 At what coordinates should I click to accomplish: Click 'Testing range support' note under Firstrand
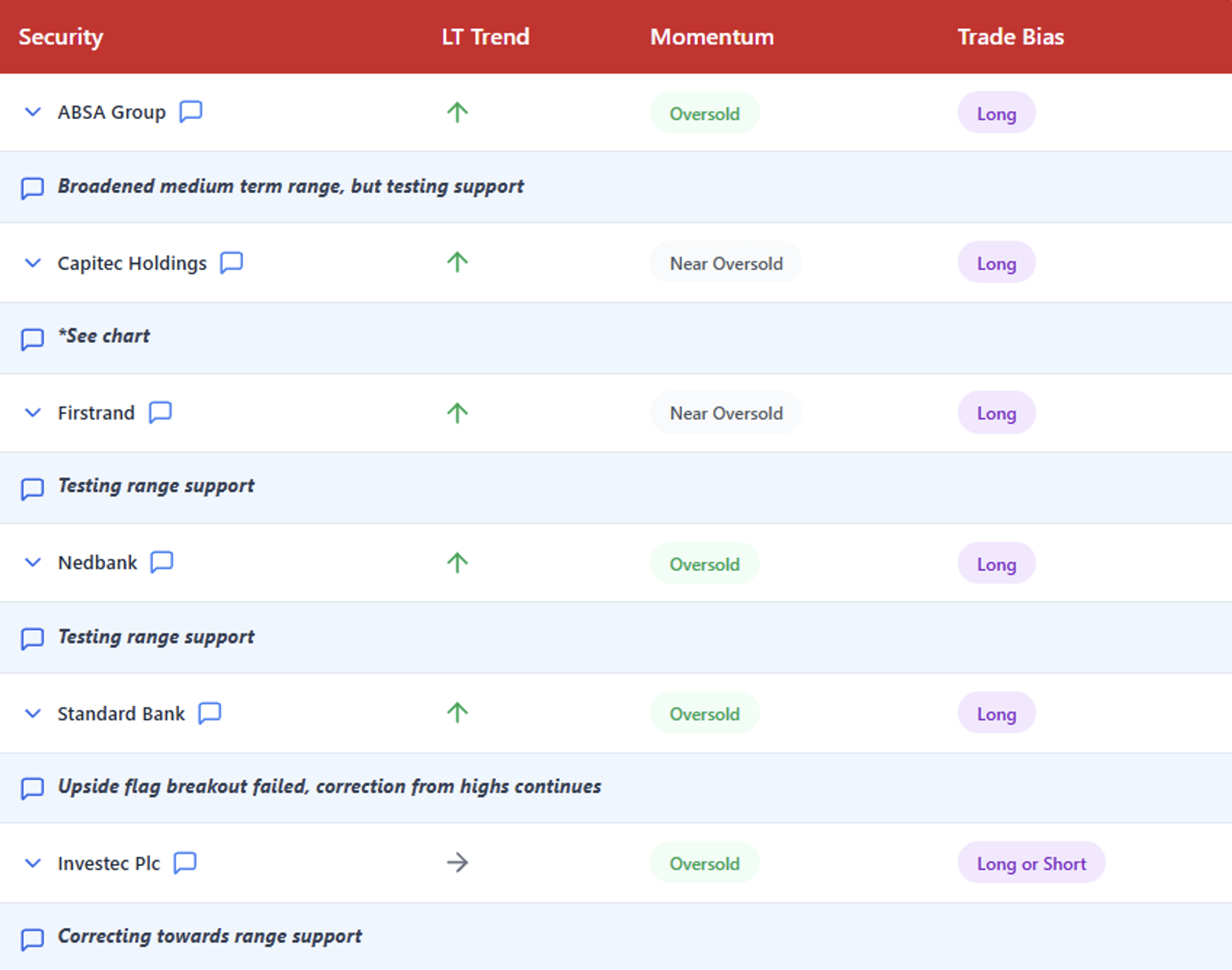pos(156,486)
